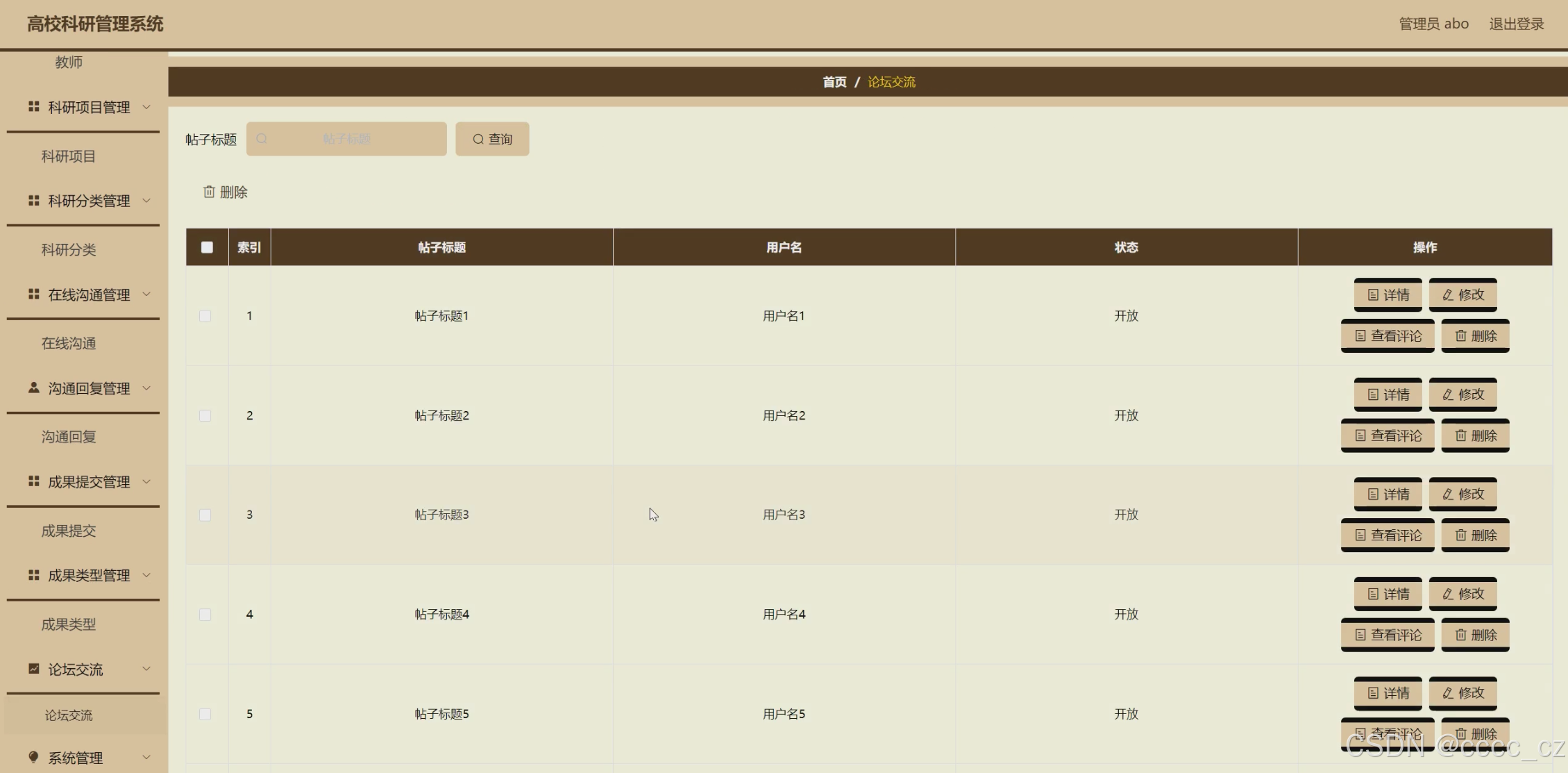Click grid icon beside 科研项目管理
Viewport: 1568px width, 773px height.
click(x=33, y=106)
